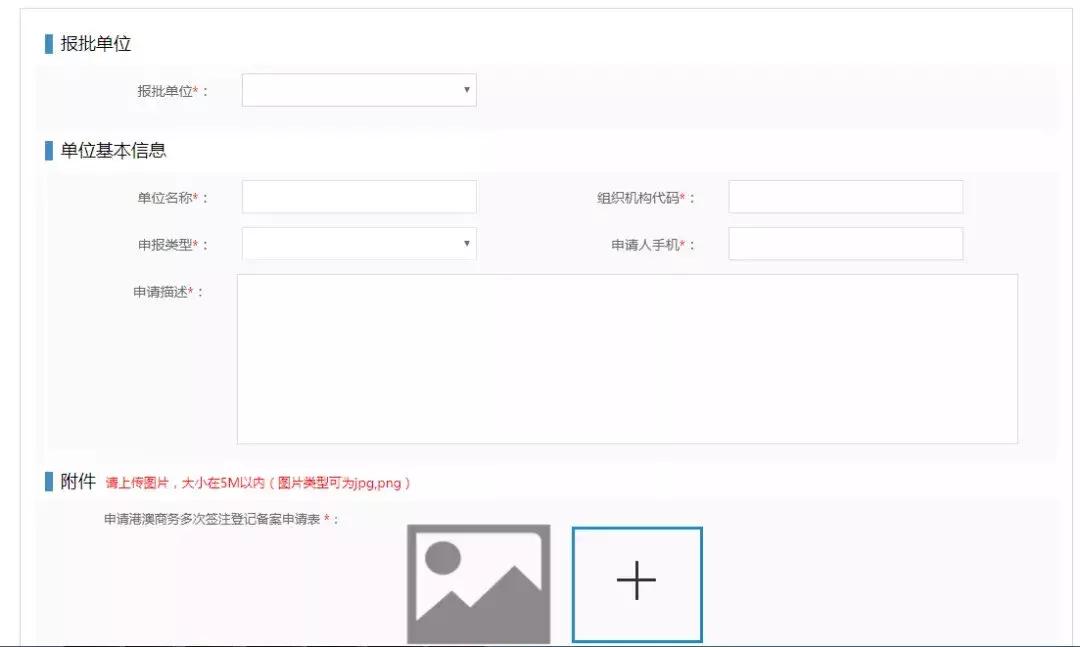The height and width of the screenshot is (647, 1080).
Task: Click inside the 单位名称 input field
Action: (x=358, y=196)
